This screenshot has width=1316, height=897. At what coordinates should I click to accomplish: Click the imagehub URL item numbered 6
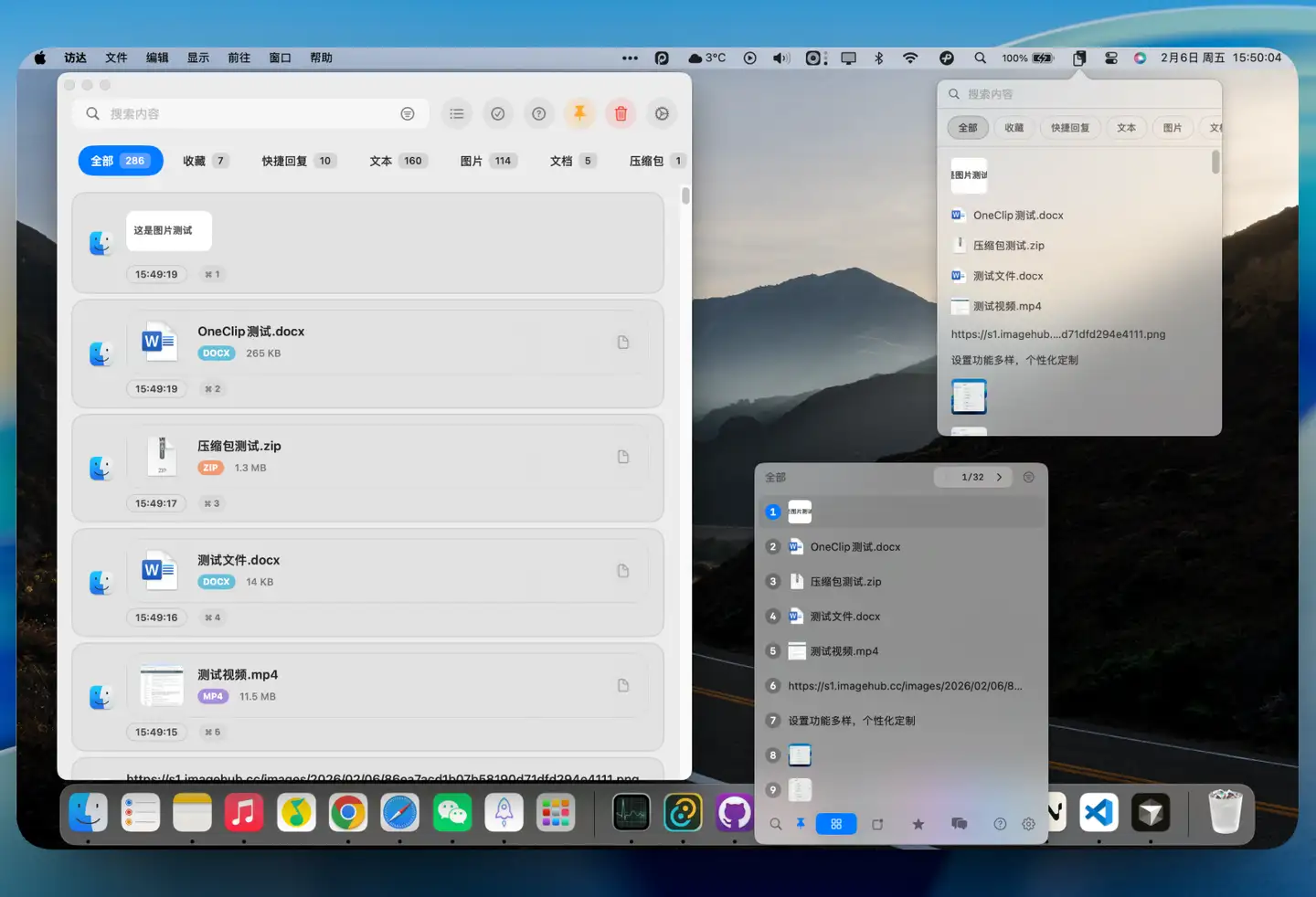[x=904, y=686]
